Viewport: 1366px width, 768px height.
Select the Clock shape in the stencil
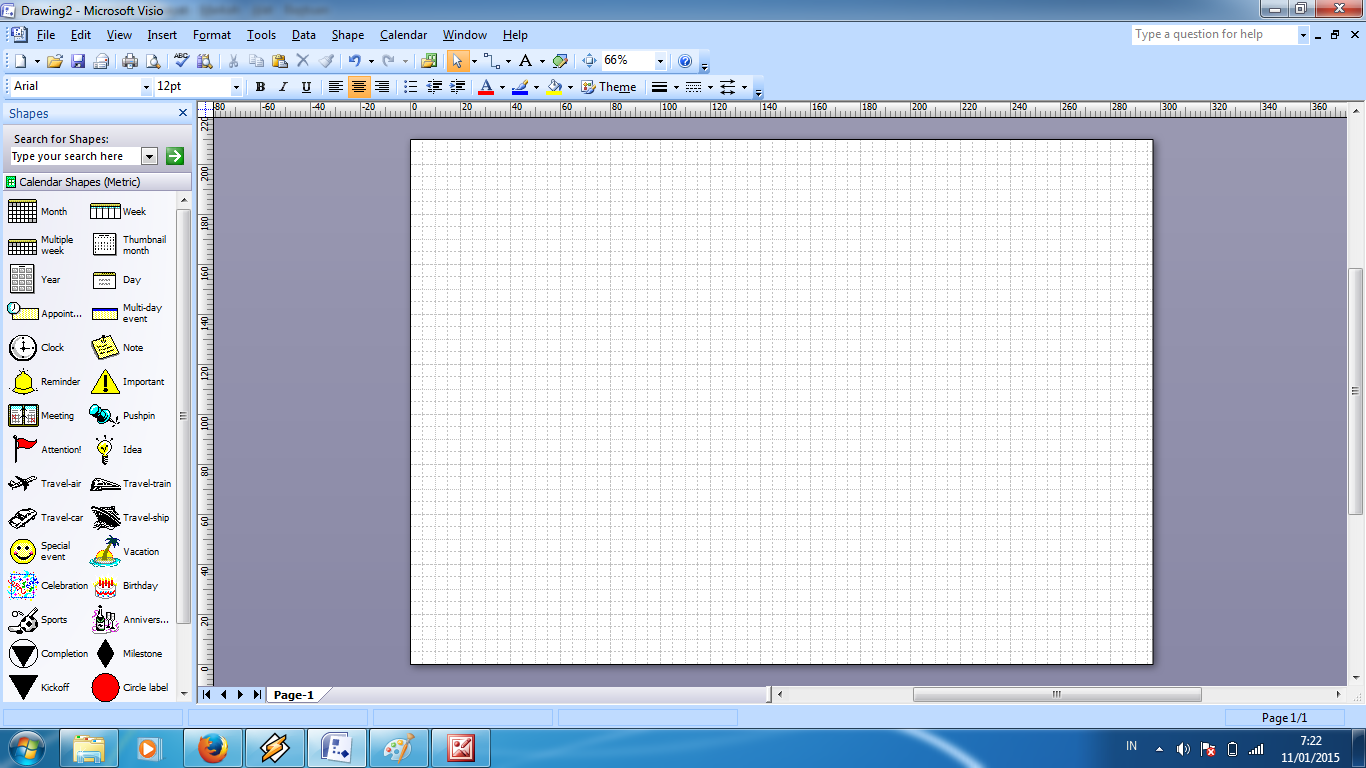point(22,347)
